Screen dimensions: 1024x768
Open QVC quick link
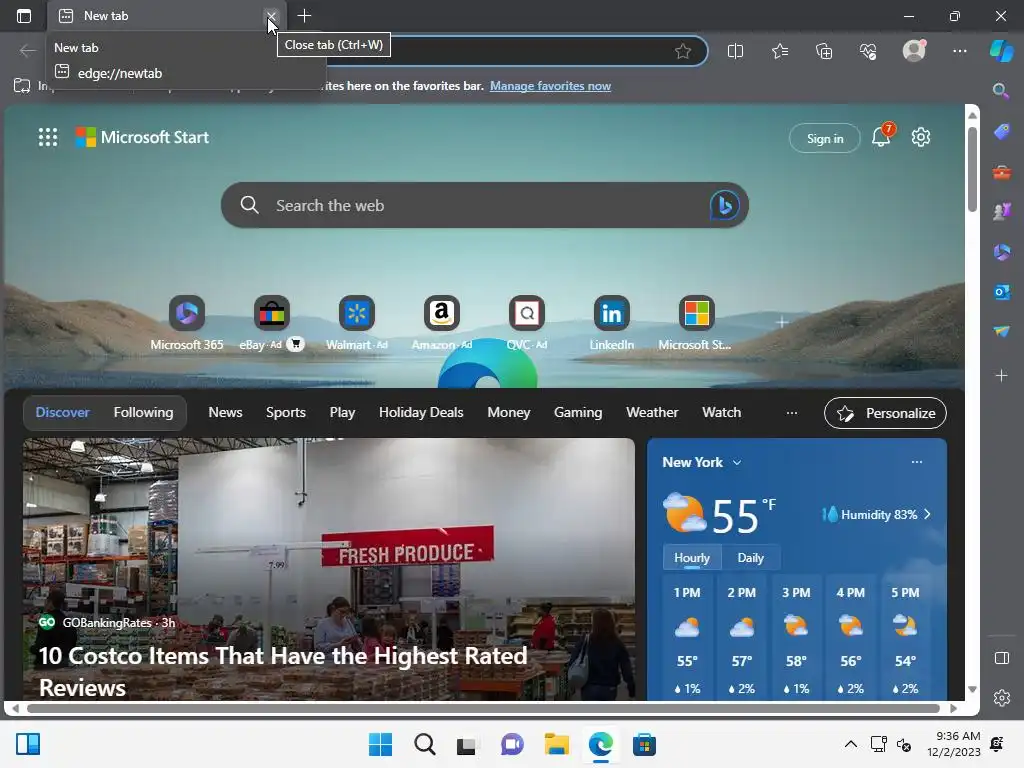(526, 323)
